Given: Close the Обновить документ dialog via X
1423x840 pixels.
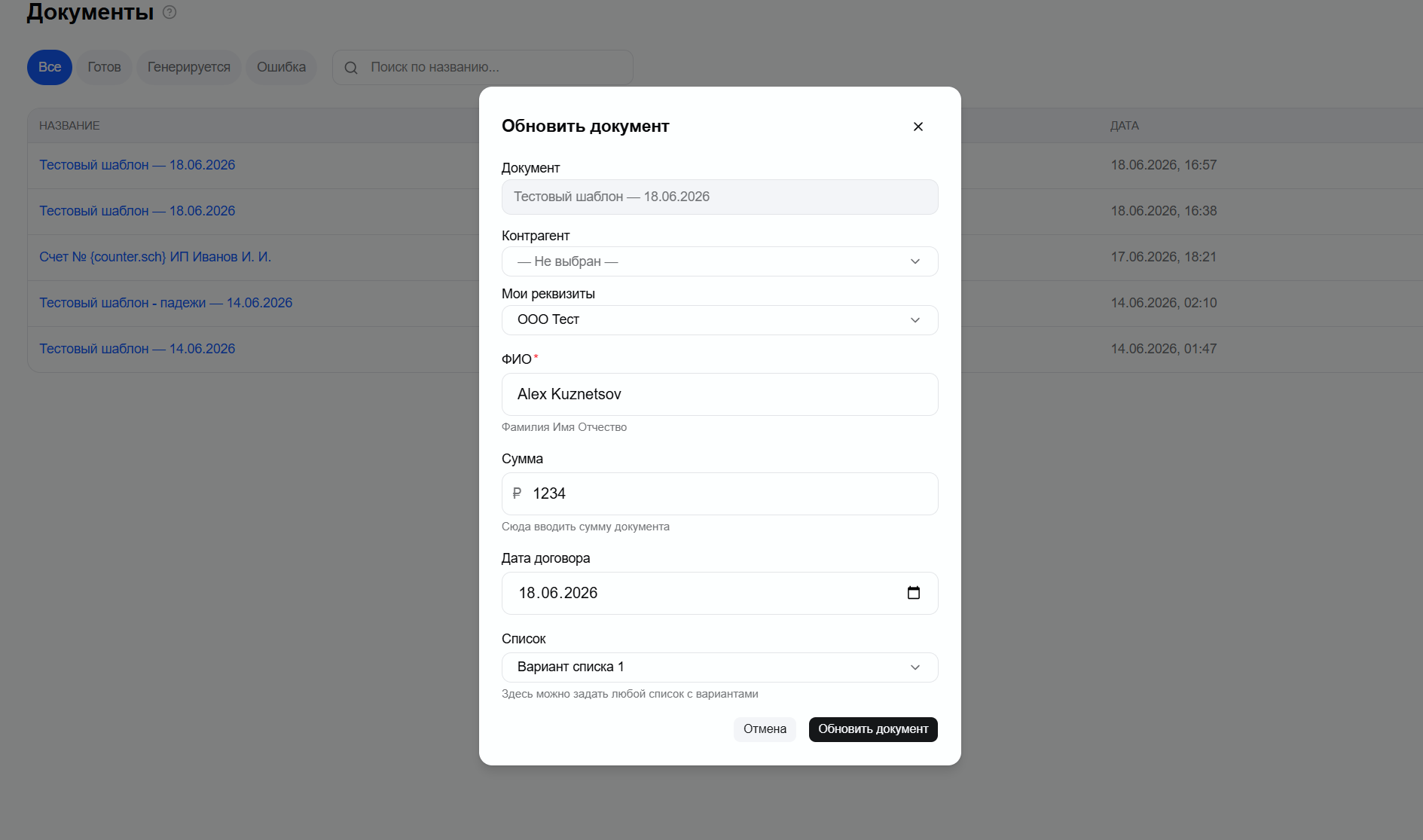Looking at the screenshot, I should [x=918, y=127].
